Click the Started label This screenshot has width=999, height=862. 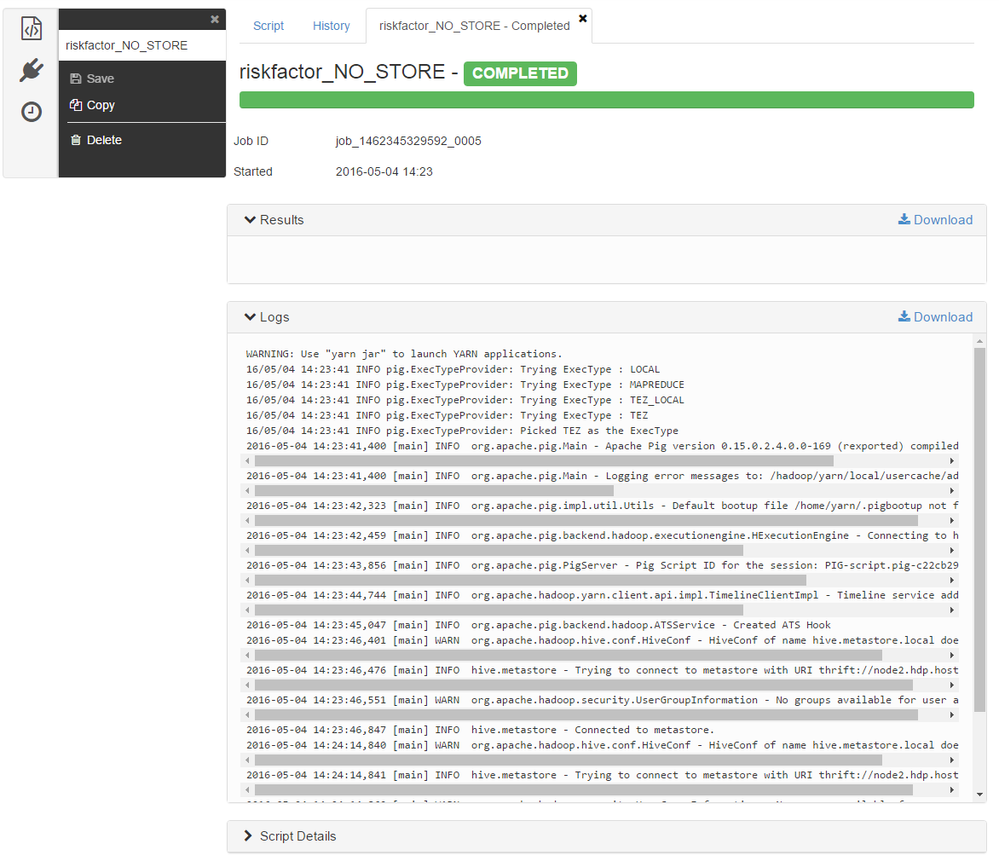(x=253, y=171)
